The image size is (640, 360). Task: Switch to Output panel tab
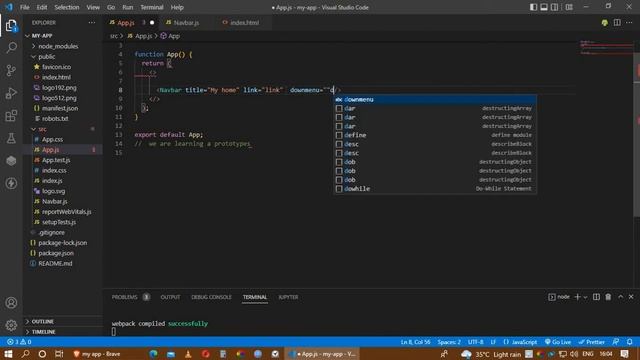(x=170, y=297)
